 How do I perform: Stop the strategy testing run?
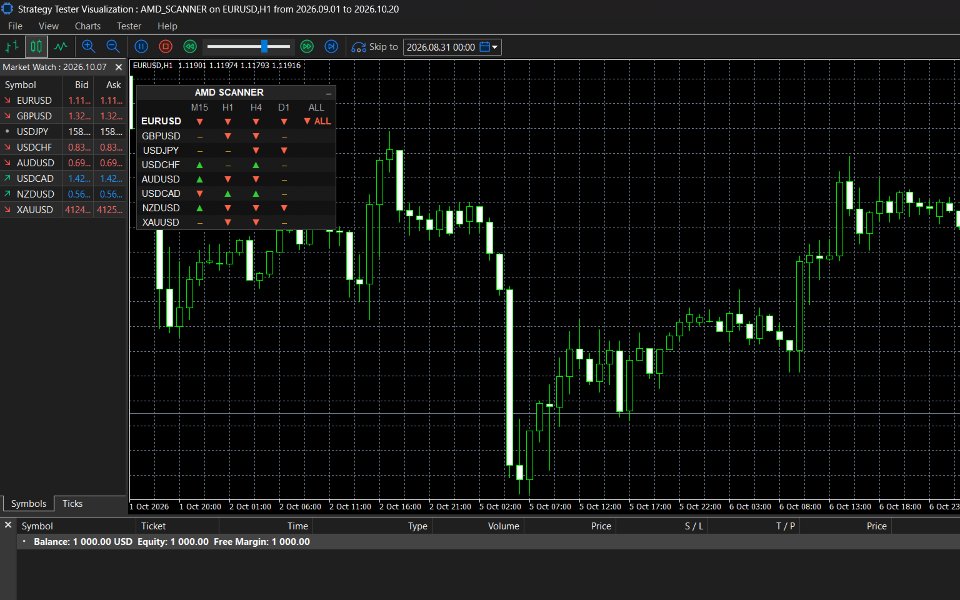165,47
